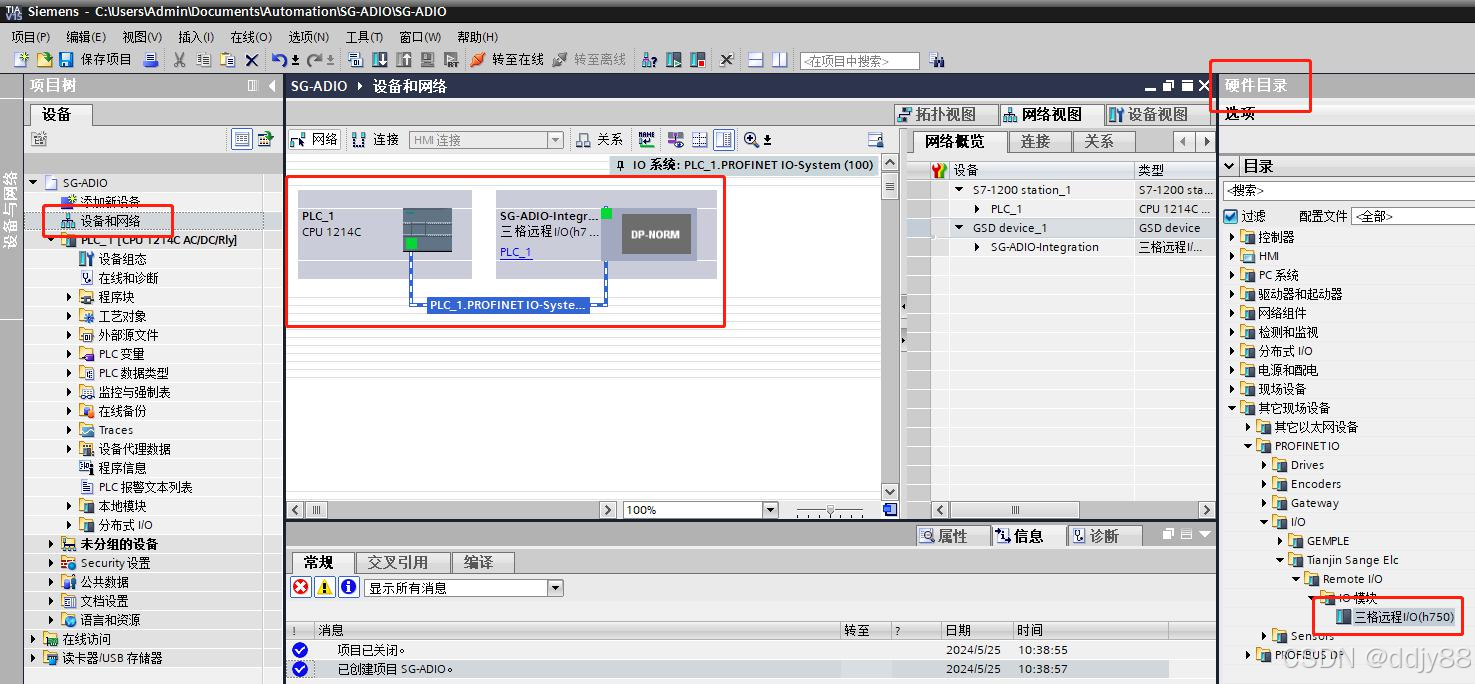Collapse project tree with left arrow icon
This screenshot has width=1475, height=684.
[x=272, y=86]
